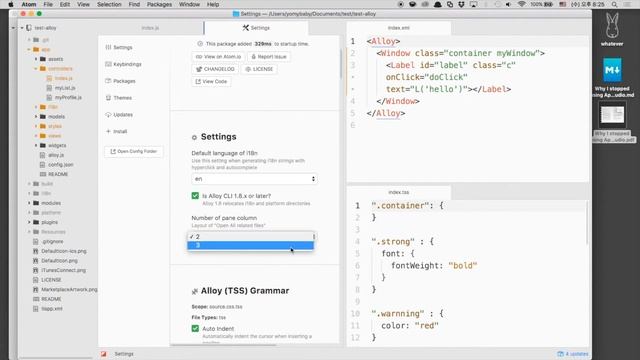Click the Dropbox icon in menu bar
Viewport: 640px width, 360px height.
tap(461, 4)
